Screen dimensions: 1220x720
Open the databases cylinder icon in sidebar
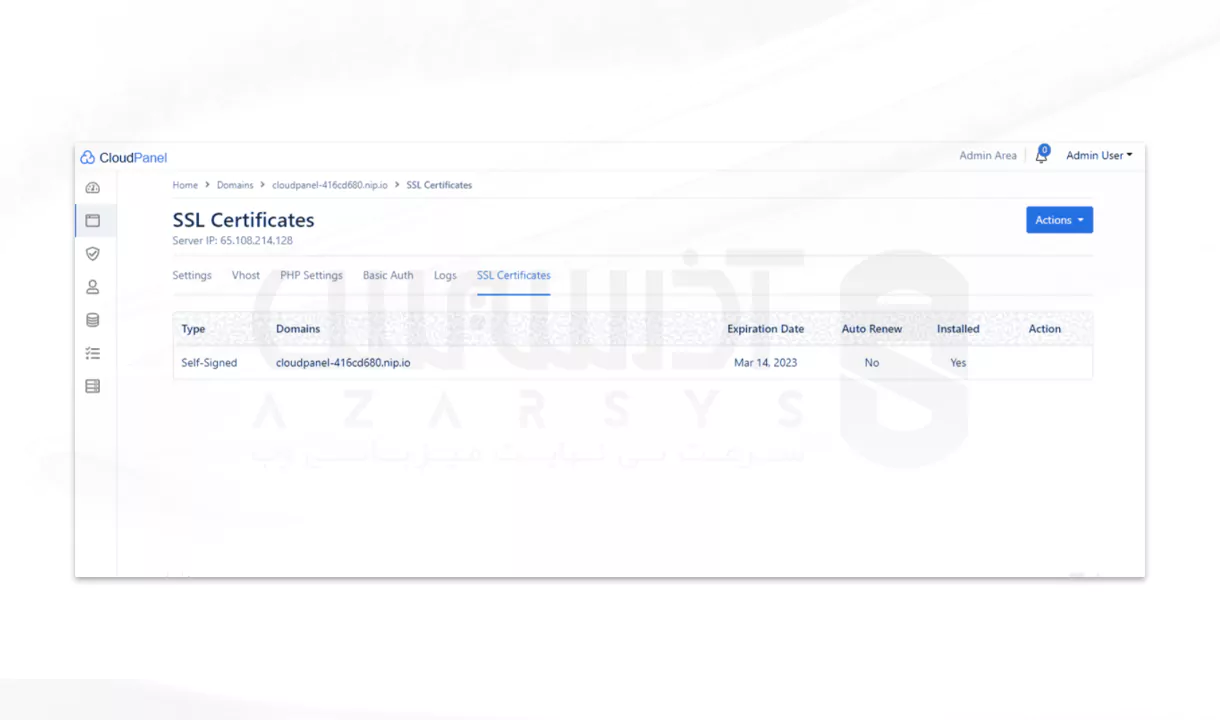tap(93, 320)
